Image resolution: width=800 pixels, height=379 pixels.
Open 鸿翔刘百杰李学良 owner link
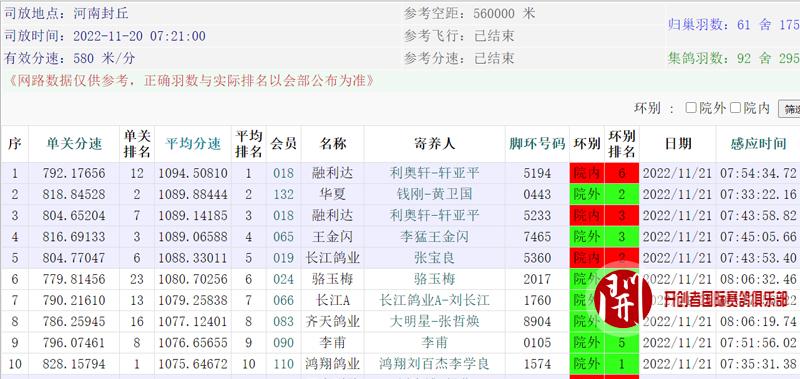tap(434, 364)
